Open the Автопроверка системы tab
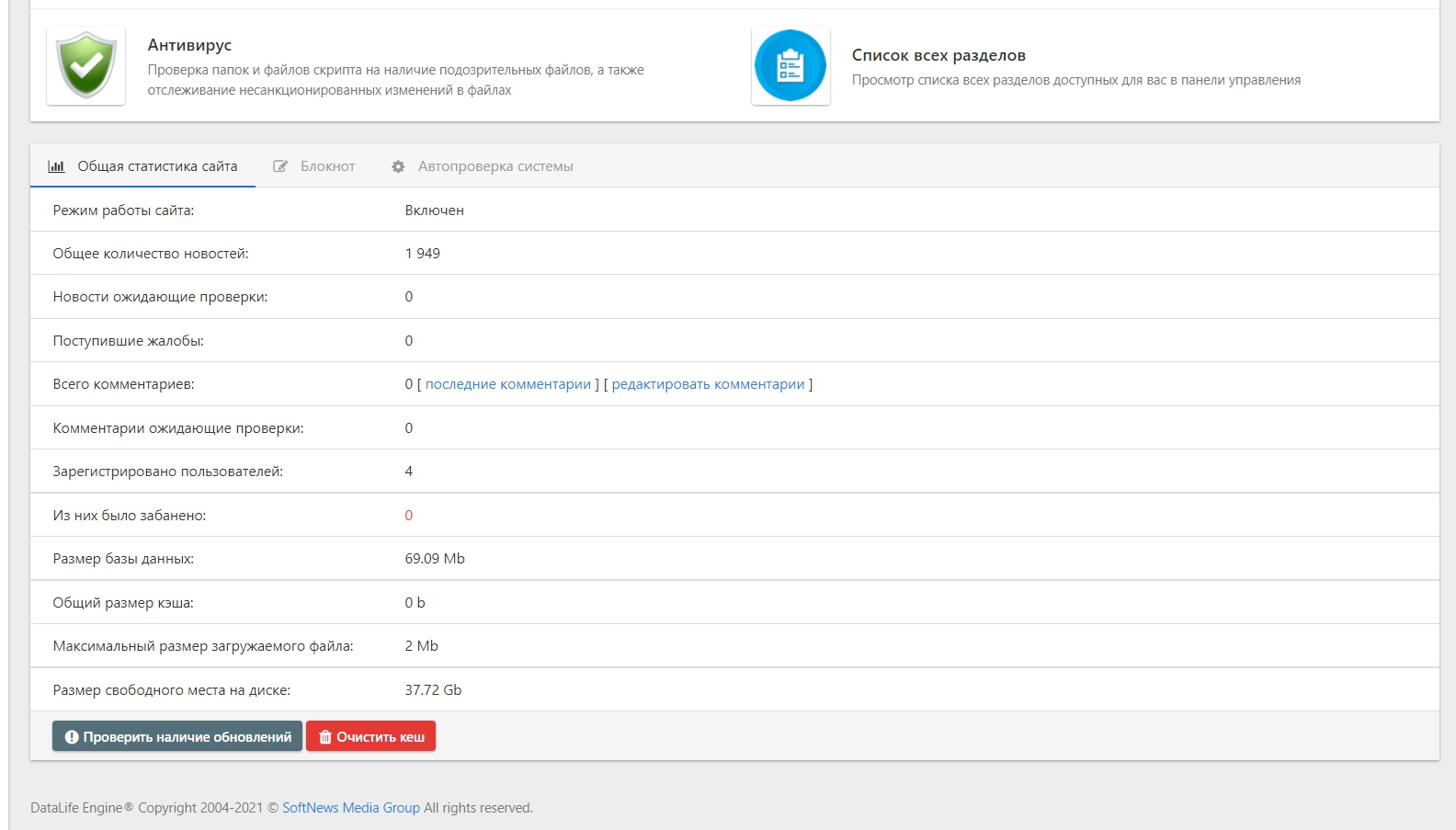 tap(483, 166)
